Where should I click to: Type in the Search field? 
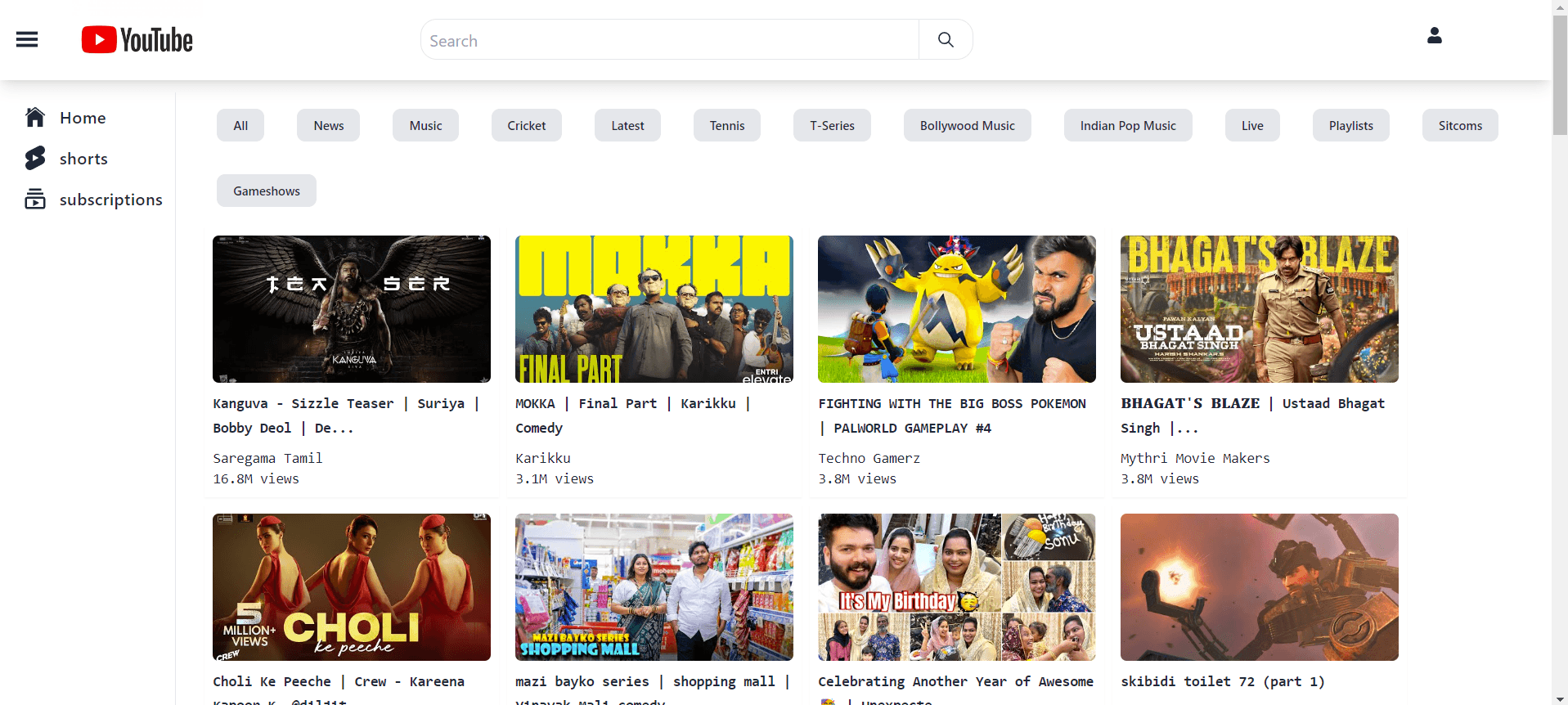coord(671,40)
